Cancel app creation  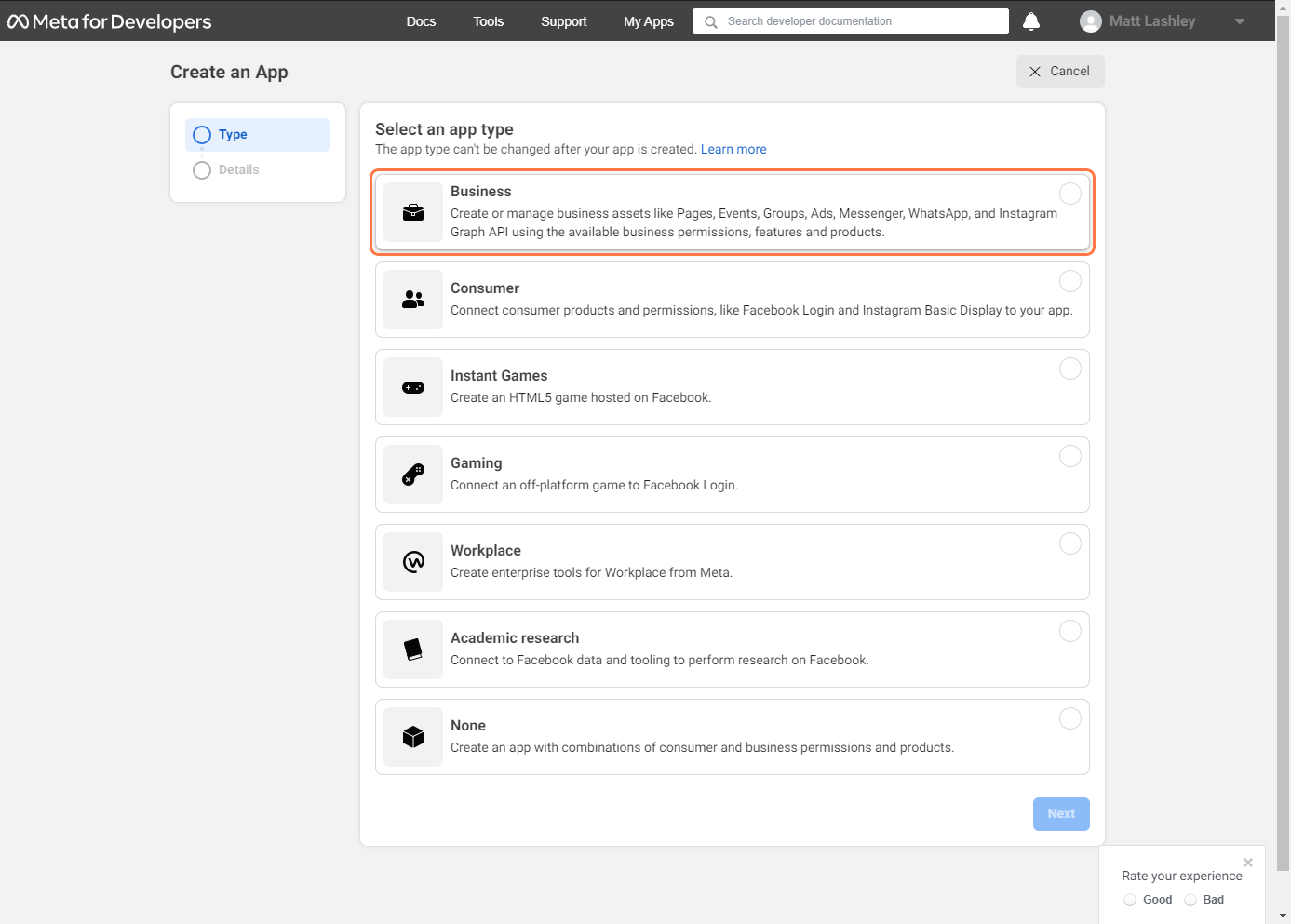(x=1060, y=72)
